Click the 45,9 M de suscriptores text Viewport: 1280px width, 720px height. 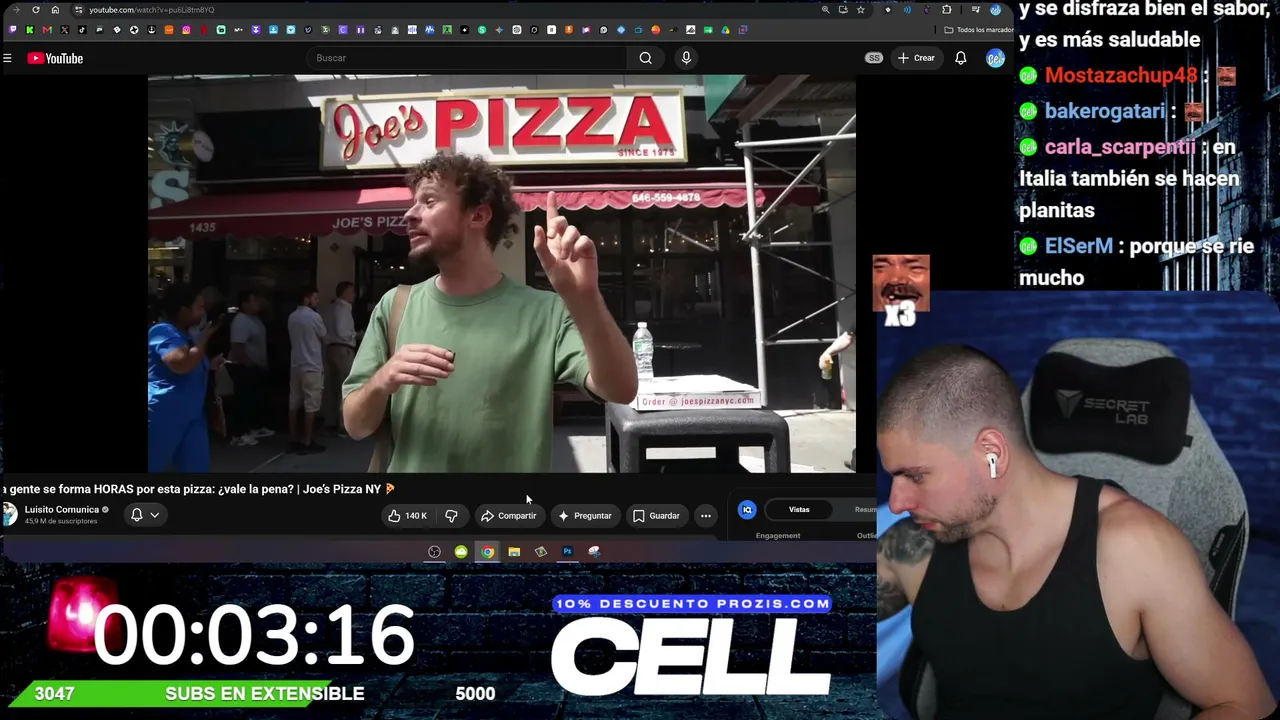(x=61, y=521)
